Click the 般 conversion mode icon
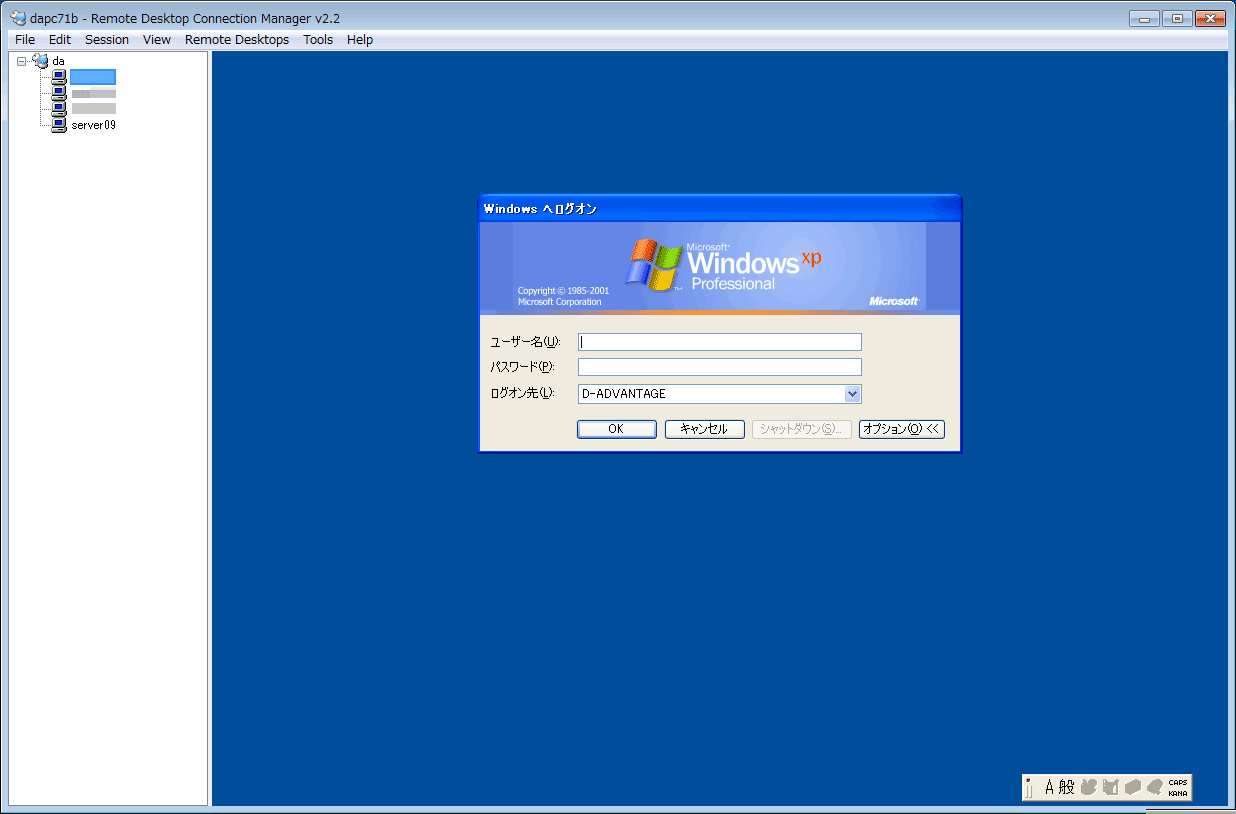Viewport: 1236px width, 814px height. tap(1066, 787)
